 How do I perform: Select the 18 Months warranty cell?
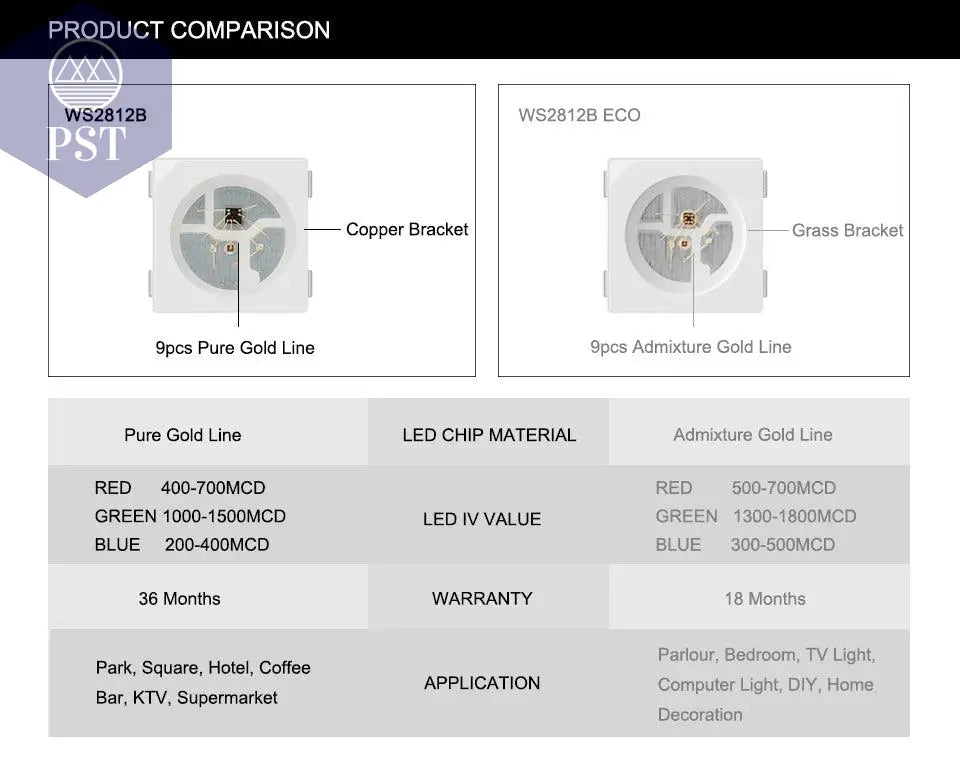tap(765, 598)
